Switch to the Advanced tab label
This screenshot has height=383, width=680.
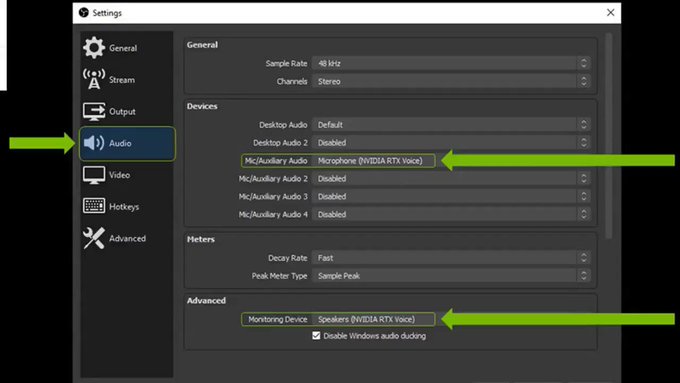[127, 238]
